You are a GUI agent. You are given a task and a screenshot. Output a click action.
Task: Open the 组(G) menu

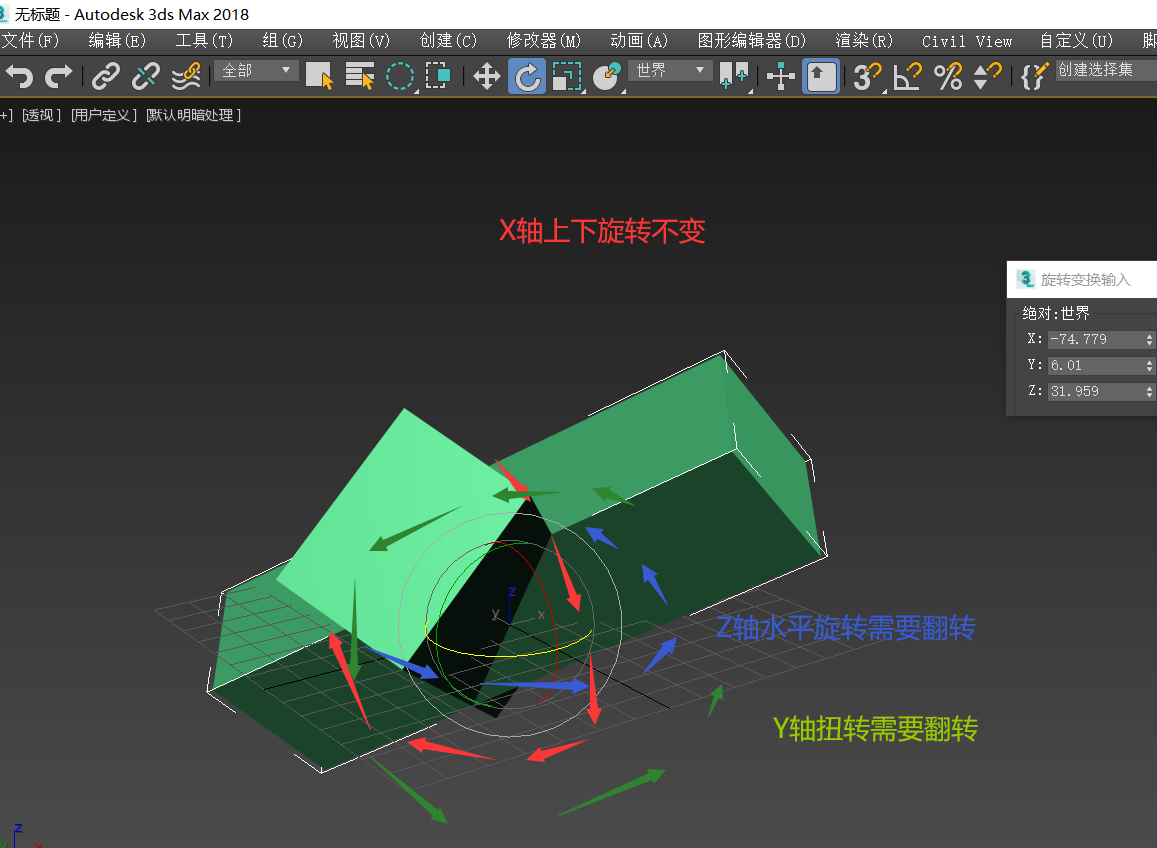click(283, 41)
